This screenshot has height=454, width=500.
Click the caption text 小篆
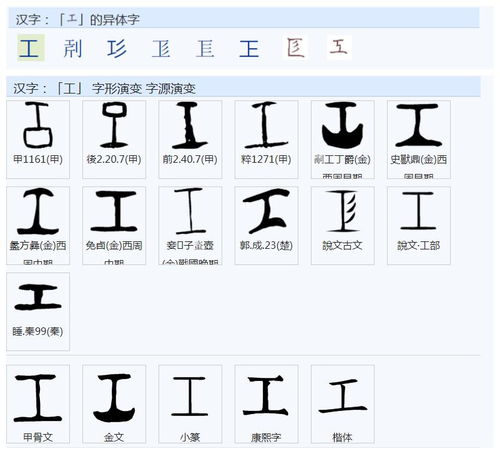tap(190, 437)
